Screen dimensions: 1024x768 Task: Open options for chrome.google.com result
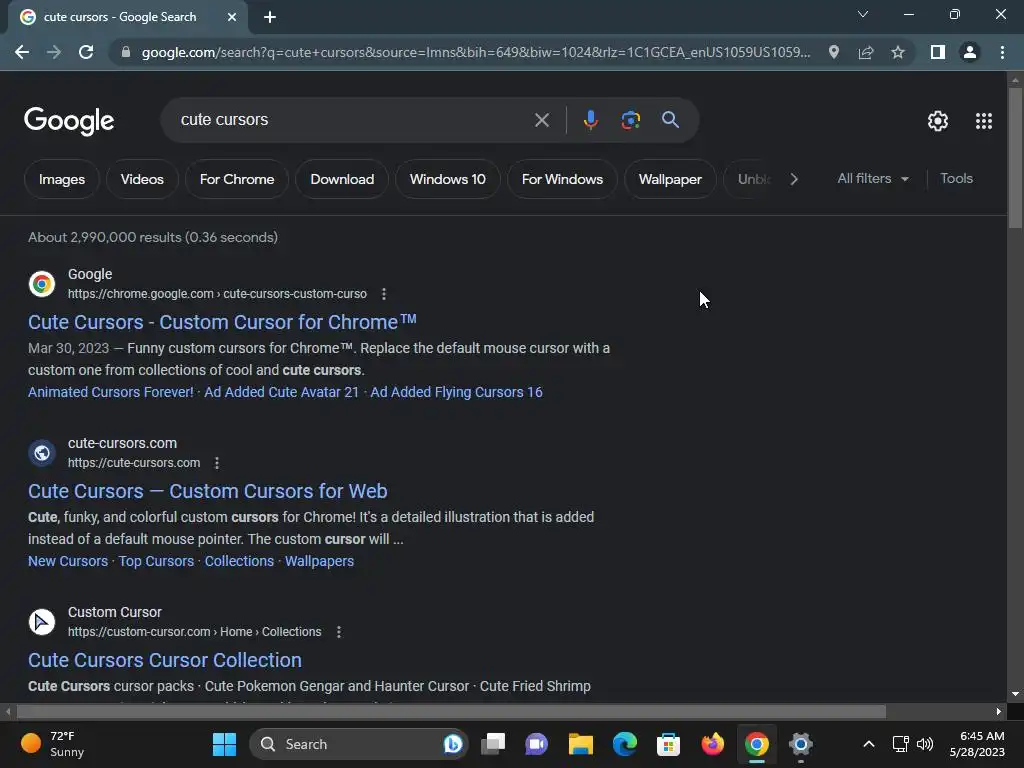click(384, 294)
